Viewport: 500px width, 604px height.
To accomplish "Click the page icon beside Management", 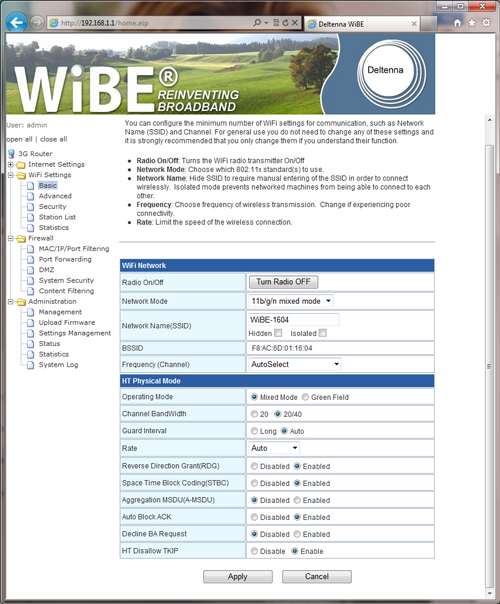I will tap(30, 312).
